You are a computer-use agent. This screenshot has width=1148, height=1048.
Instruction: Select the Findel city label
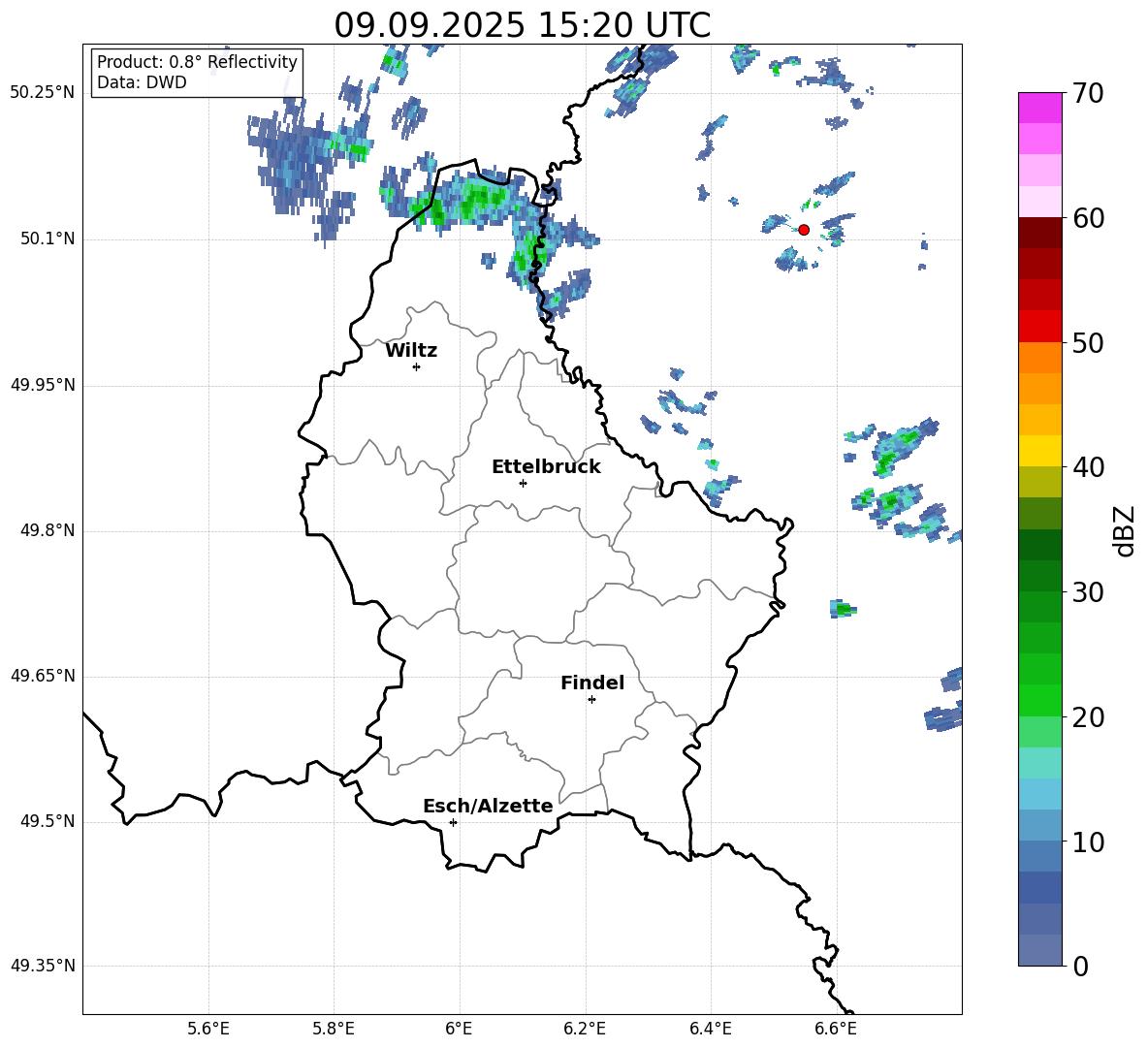[x=592, y=683]
